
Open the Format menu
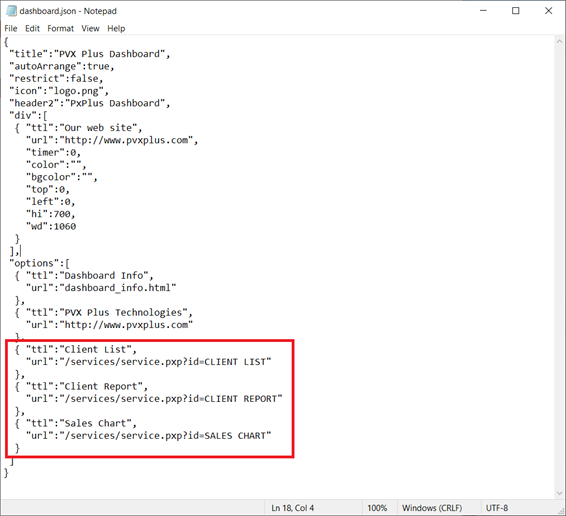[x=60, y=29]
